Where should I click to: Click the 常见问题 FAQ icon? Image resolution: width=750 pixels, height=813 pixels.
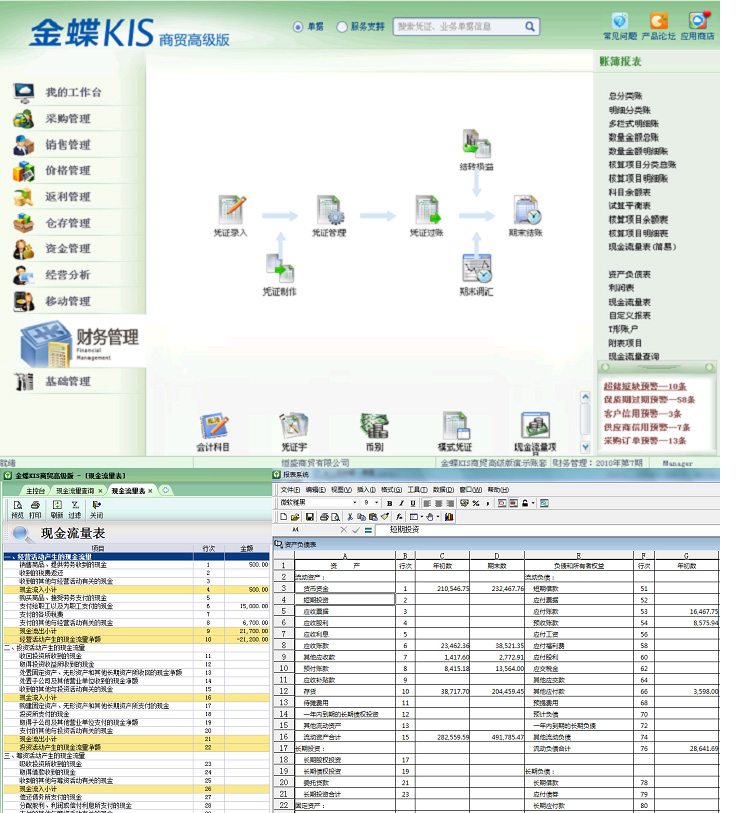pos(620,21)
